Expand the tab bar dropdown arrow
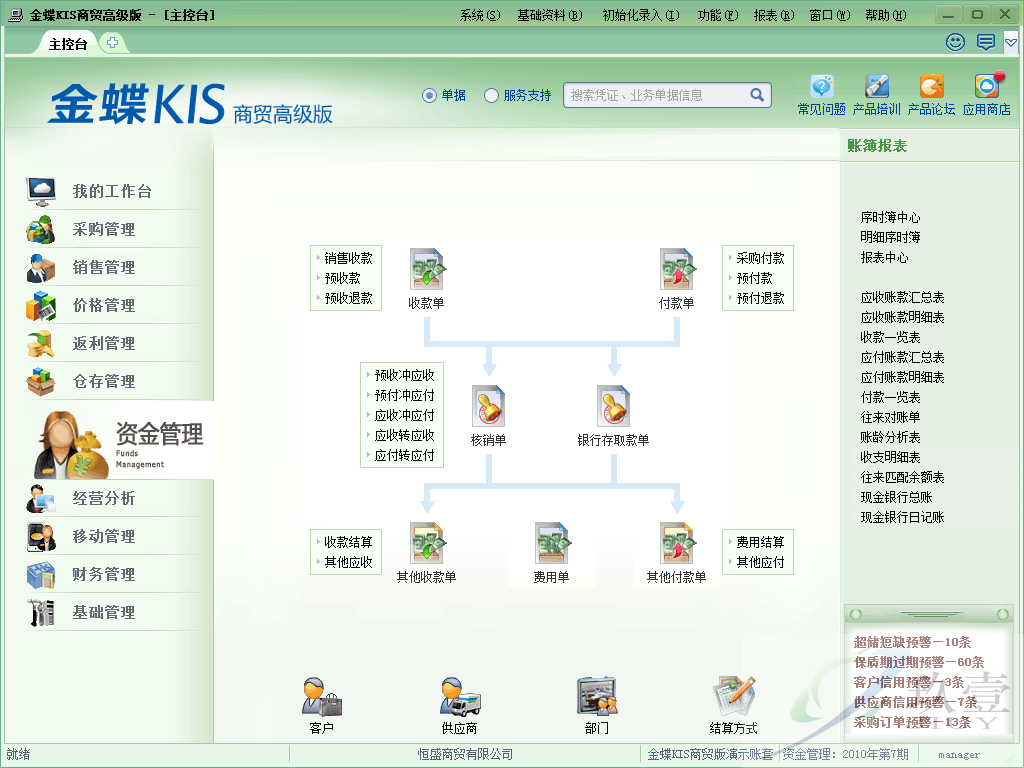 pos(1011,43)
